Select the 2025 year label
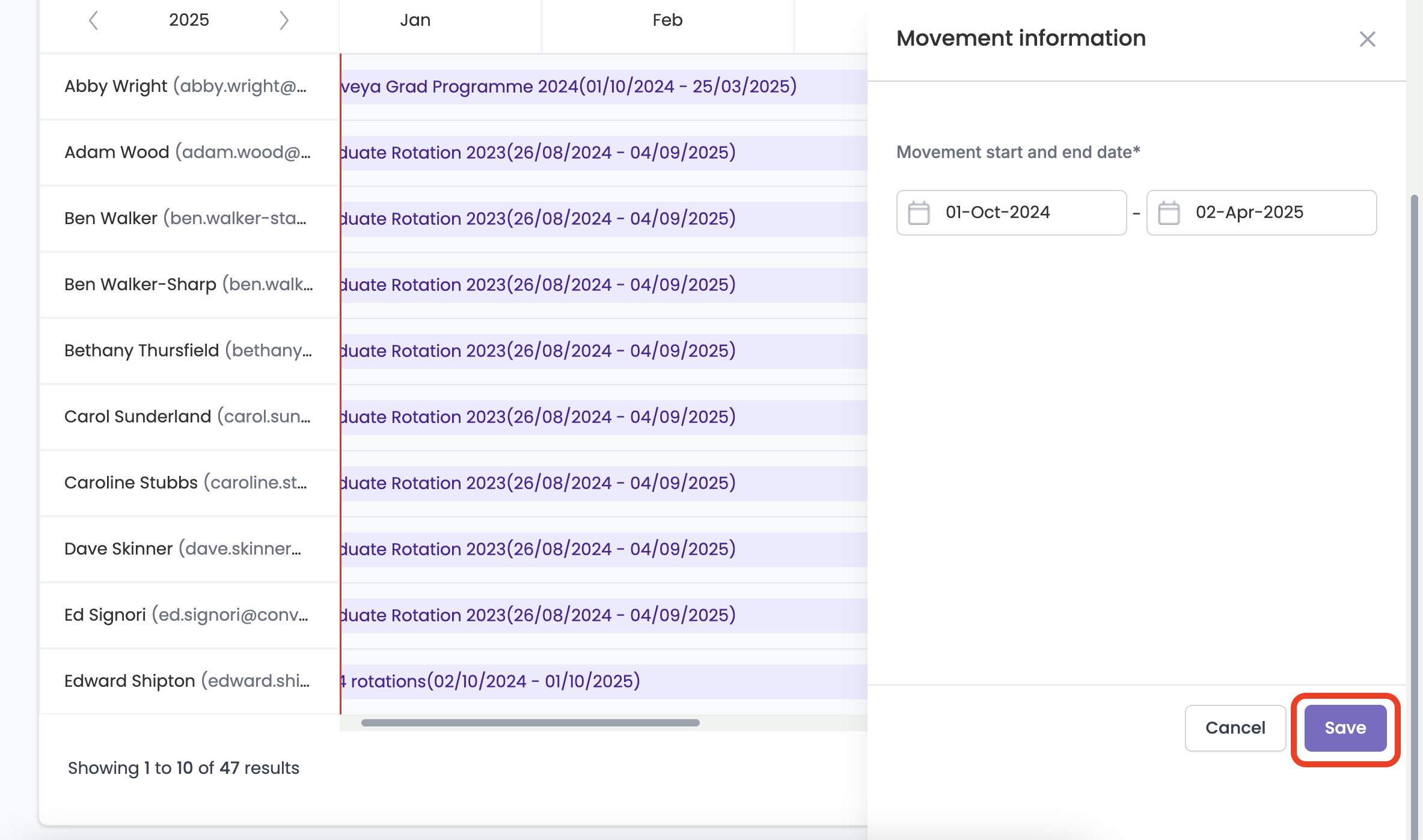This screenshot has width=1423, height=840. (x=189, y=20)
